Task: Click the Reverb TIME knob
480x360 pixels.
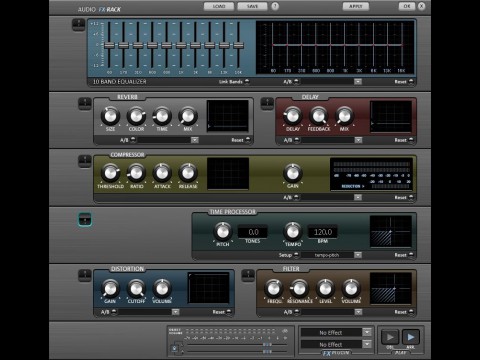Action: click(x=162, y=116)
